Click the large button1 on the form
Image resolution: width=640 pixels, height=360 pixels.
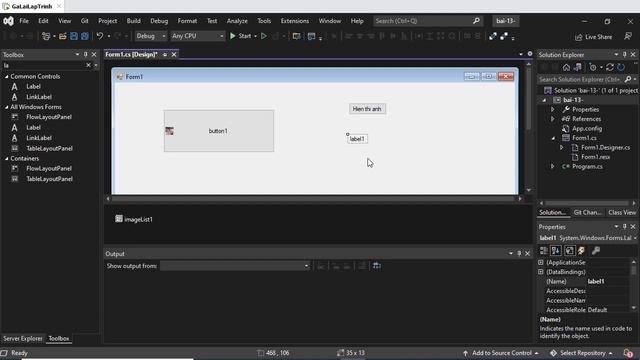tap(219, 131)
